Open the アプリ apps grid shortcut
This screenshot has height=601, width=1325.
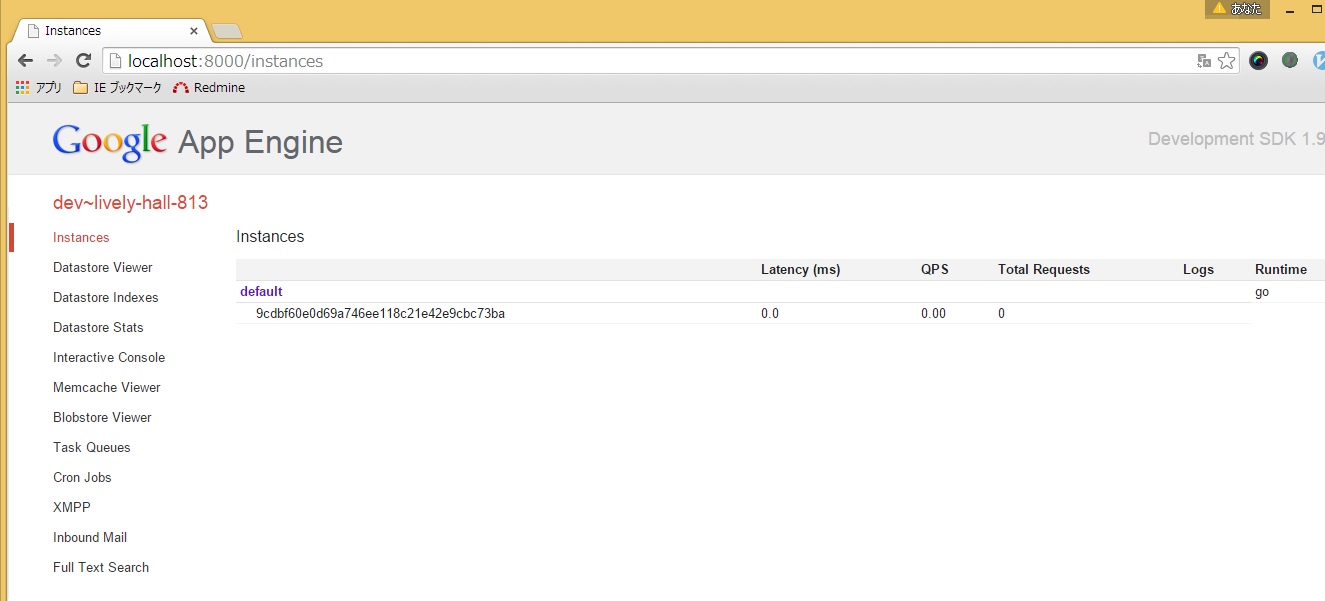[x=39, y=88]
